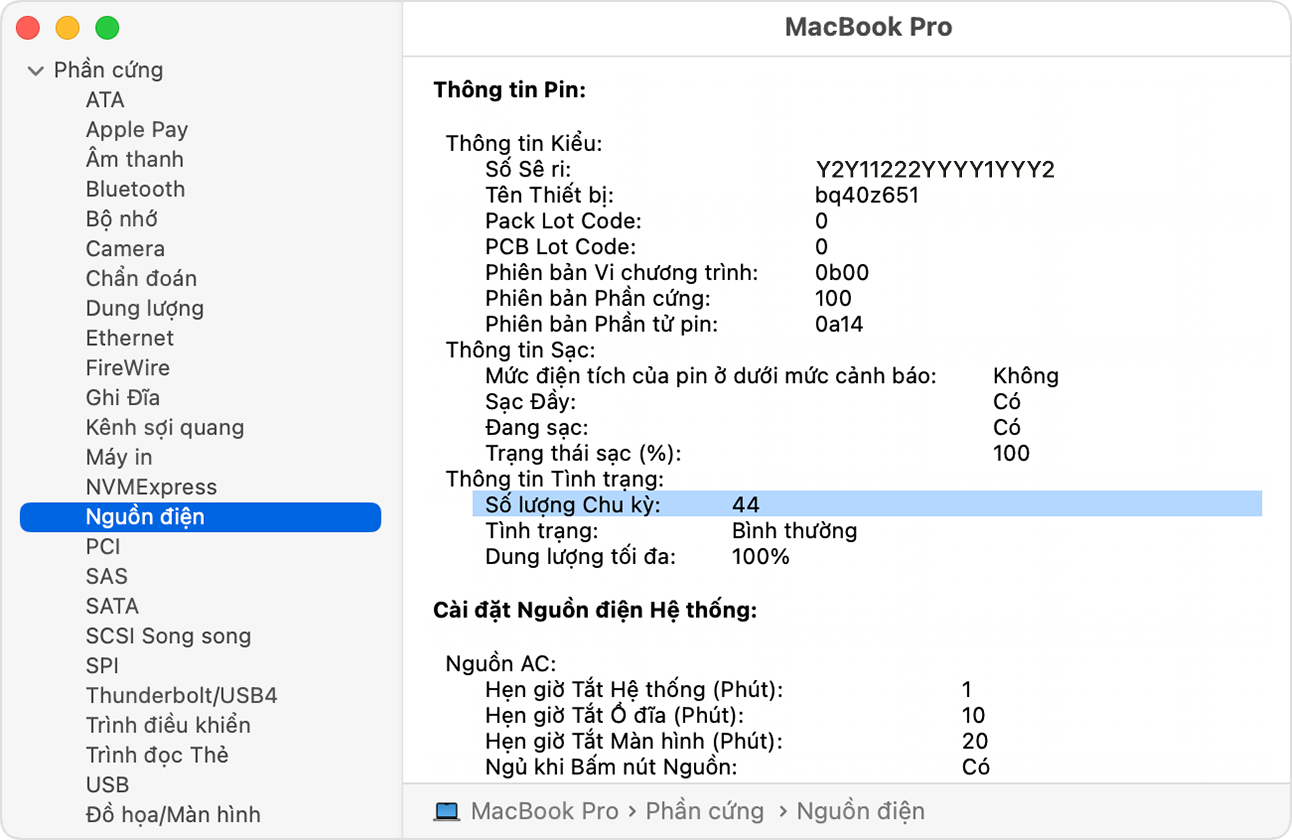The height and width of the screenshot is (840, 1292).
Task: Select the highlighted Nguồn điện sidebar item
Action: pos(200,517)
